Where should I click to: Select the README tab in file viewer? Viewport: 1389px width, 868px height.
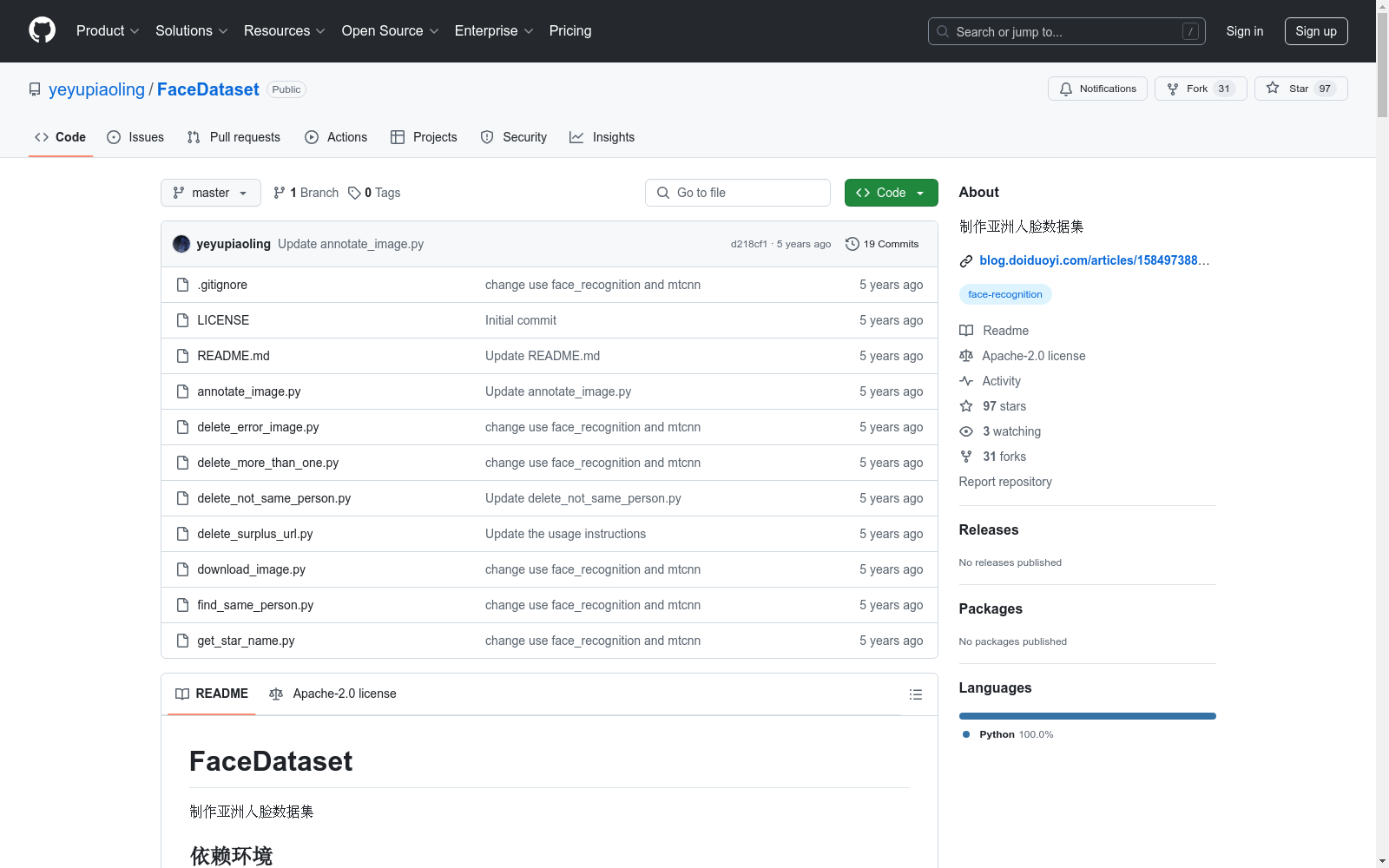tap(212, 694)
